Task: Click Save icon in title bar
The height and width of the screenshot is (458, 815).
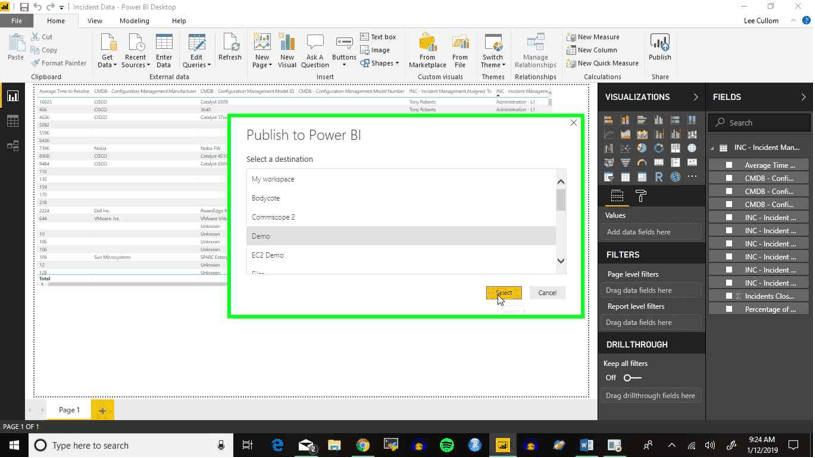Action: pyautogui.click(x=24, y=7)
